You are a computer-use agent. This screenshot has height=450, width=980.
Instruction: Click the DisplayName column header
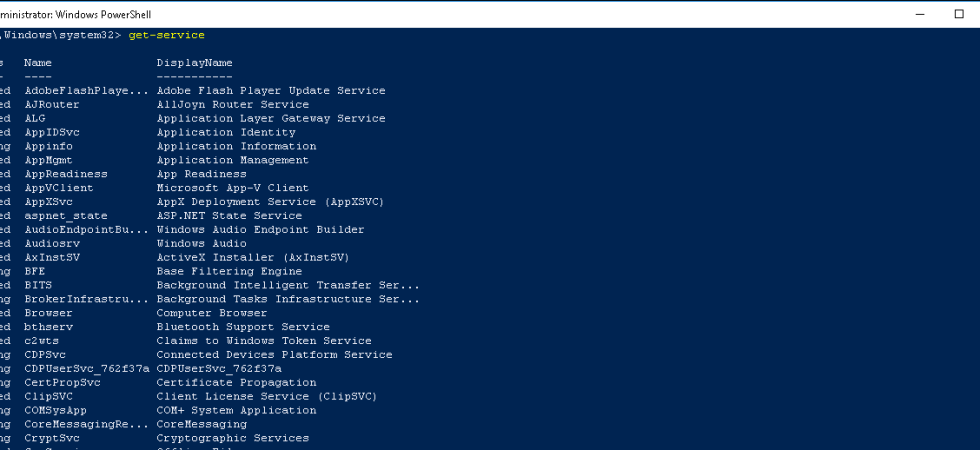click(x=194, y=62)
